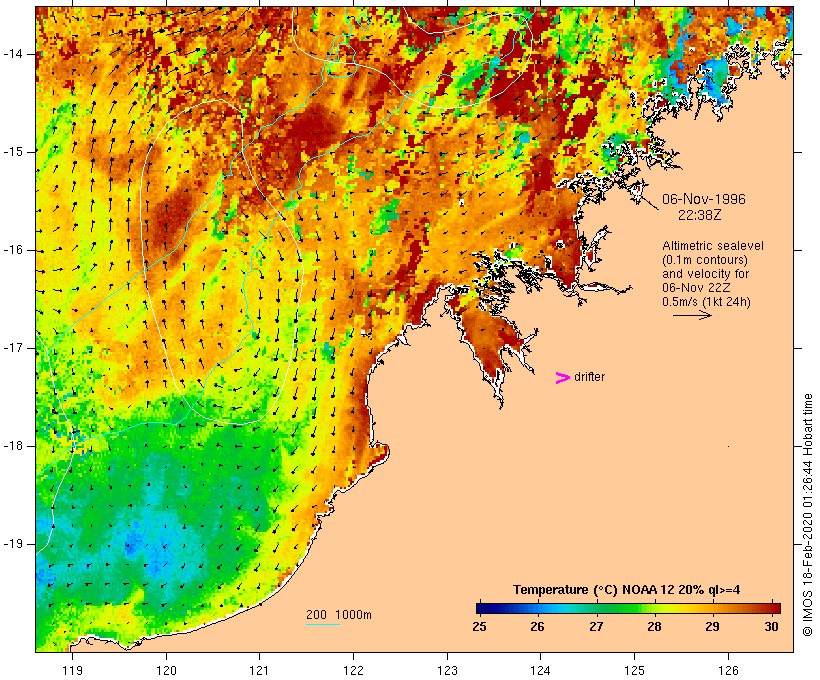
Task: Click the '0.5m/s (1kt 24h)' scale text
Action: 706,302
